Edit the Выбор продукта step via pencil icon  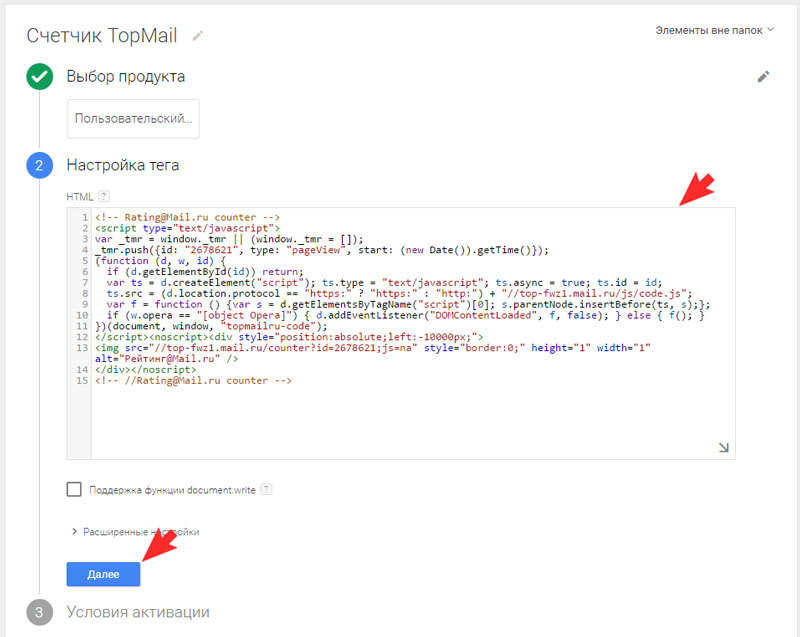click(x=763, y=77)
